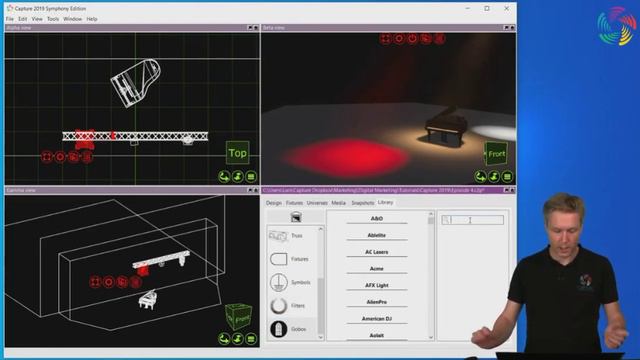Viewport: 640px width, 360px height.
Task: Expand the AlienPro manufacturer entry
Action: pos(377,302)
